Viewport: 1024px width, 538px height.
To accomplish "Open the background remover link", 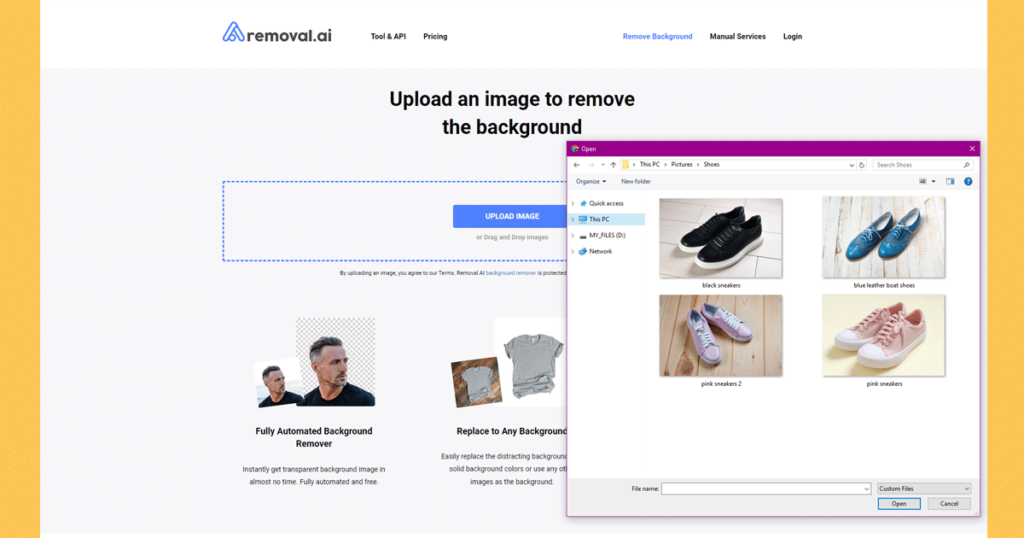I will (x=511, y=273).
